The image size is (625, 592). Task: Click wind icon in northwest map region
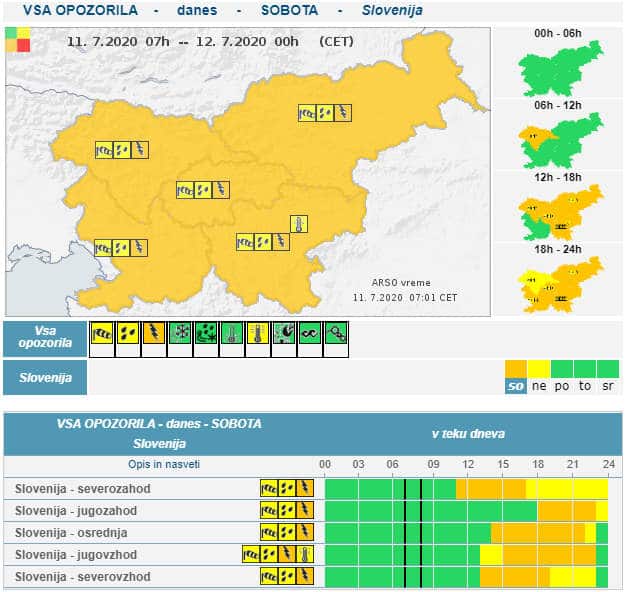pos(104,150)
